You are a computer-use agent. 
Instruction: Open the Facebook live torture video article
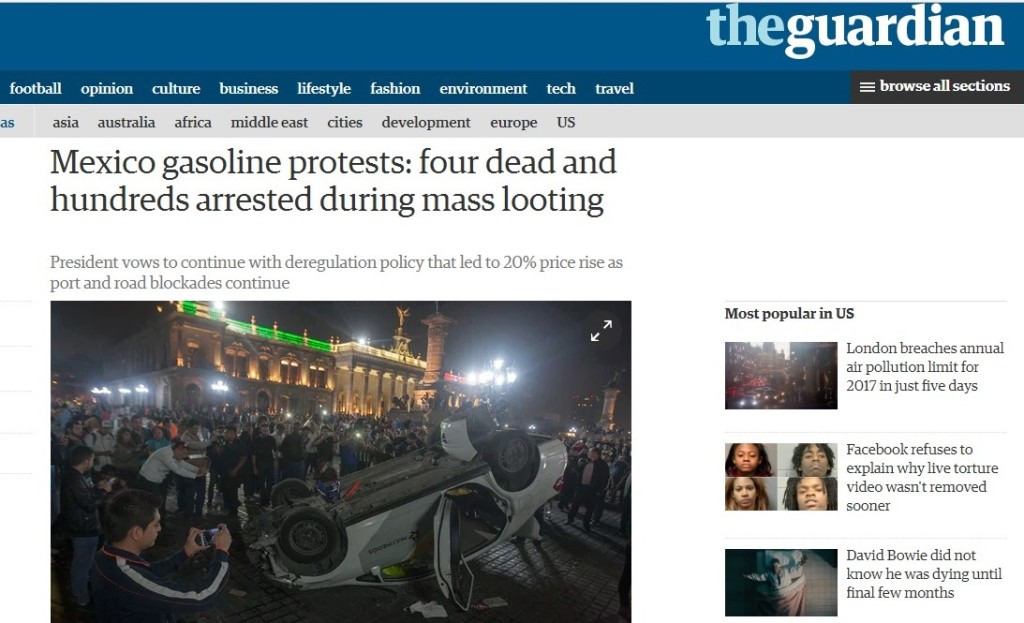921,477
